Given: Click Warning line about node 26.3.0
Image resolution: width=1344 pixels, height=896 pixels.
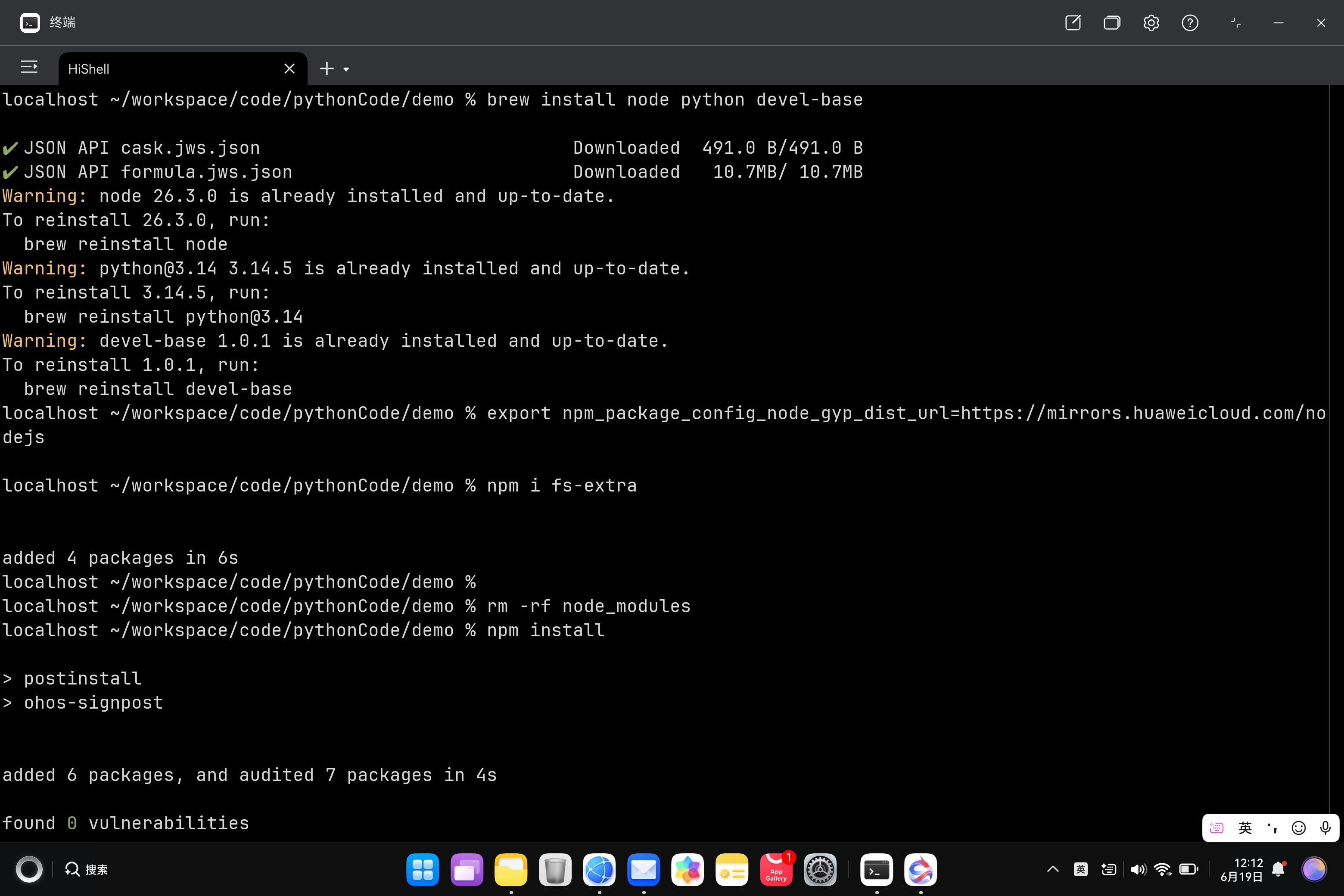Looking at the screenshot, I should point(308,196).
